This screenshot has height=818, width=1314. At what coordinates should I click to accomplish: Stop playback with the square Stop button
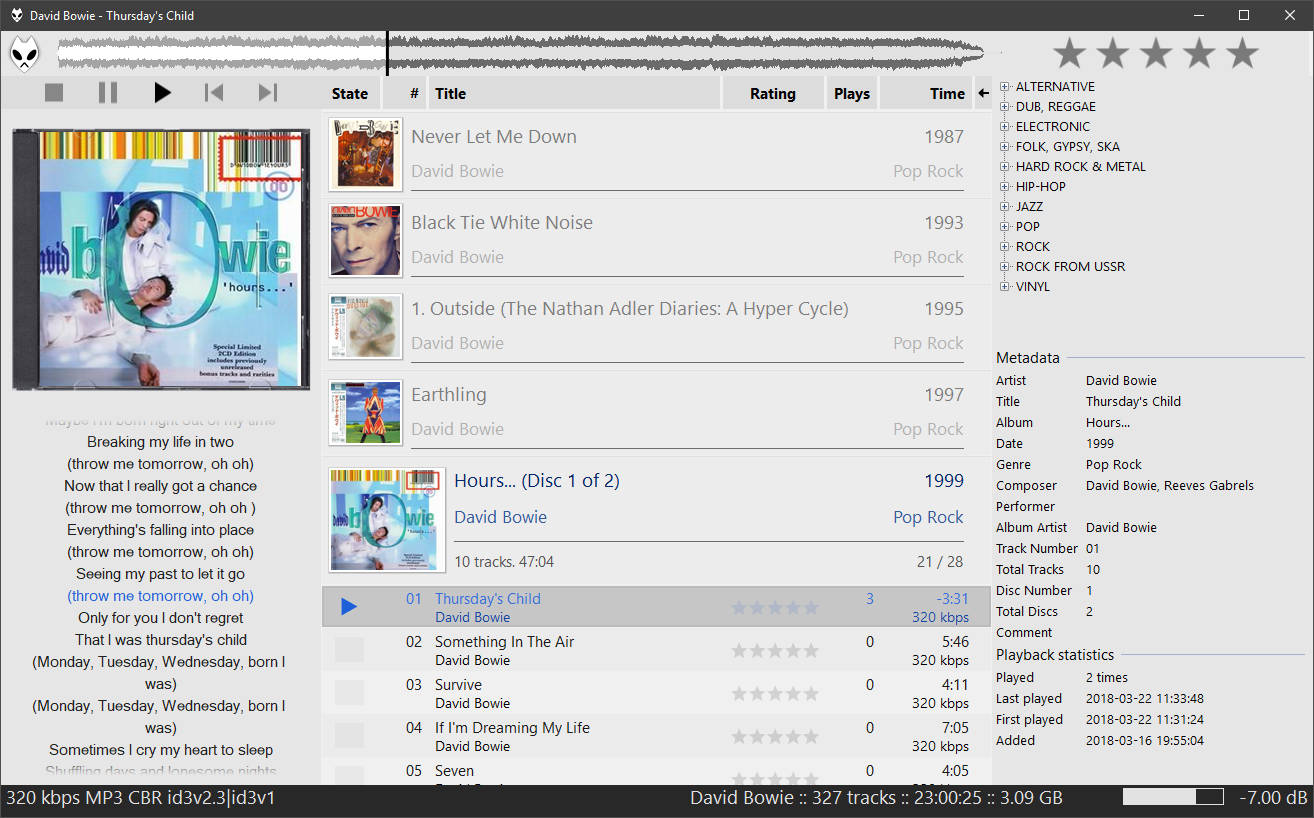pyautogui.click(x=54, y=93)
